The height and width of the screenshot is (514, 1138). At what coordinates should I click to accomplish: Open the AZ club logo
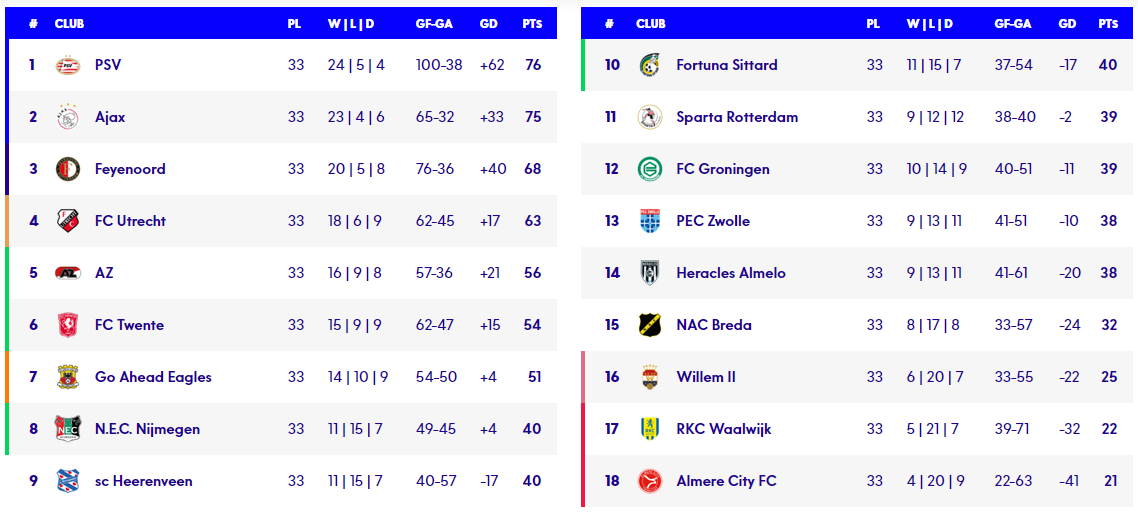coord(68,273)
